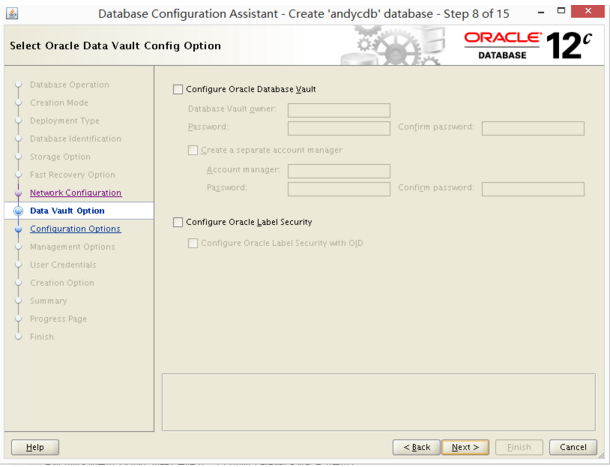Viewport: 610px width, 467px height.
Task: Click the Java app icon in title bar
Action: (x=12, y=14)
